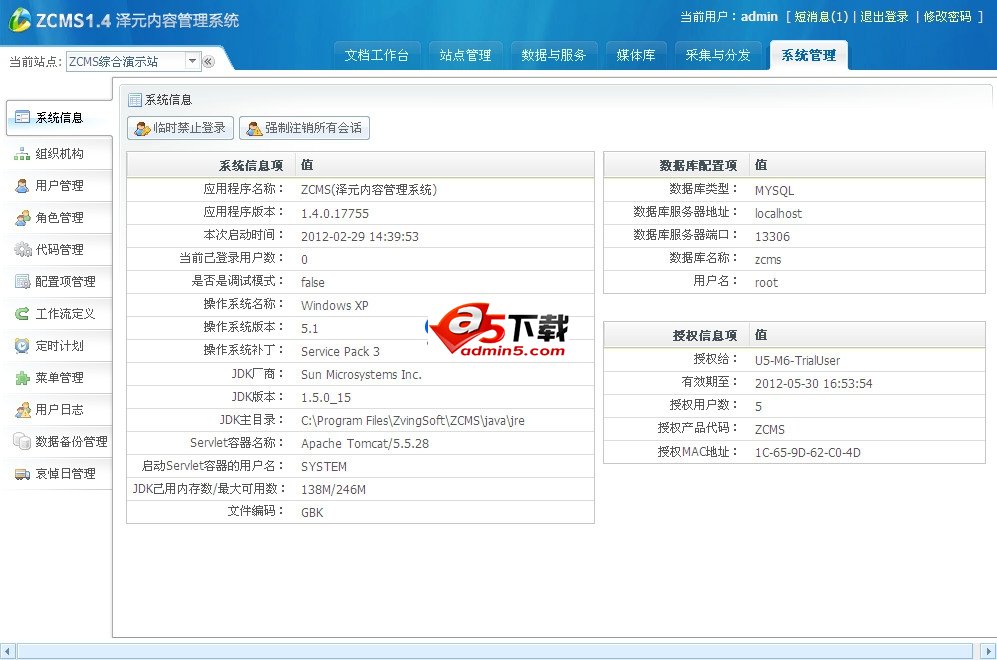
Task: Click 授权信息项 column header
Action: click(x=705, y=335)
